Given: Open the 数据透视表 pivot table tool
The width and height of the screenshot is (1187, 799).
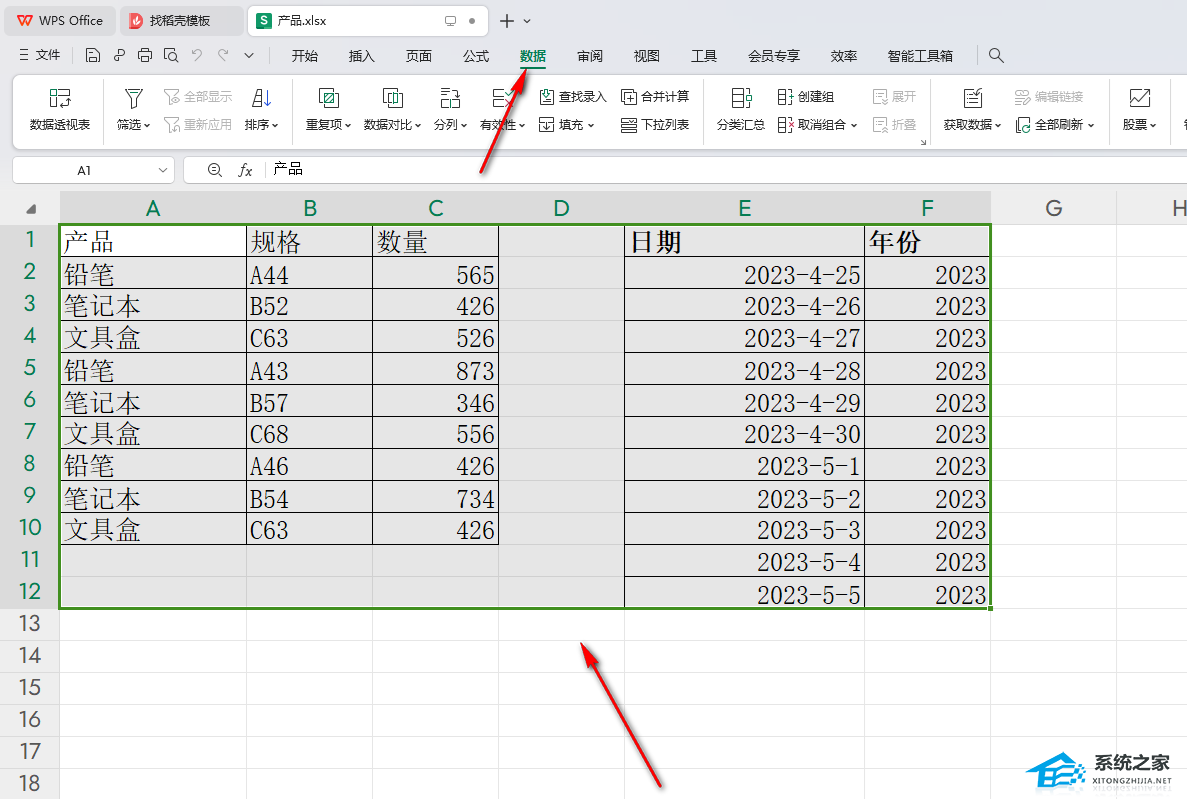Looking at the screenshot, I should (60, 109).
